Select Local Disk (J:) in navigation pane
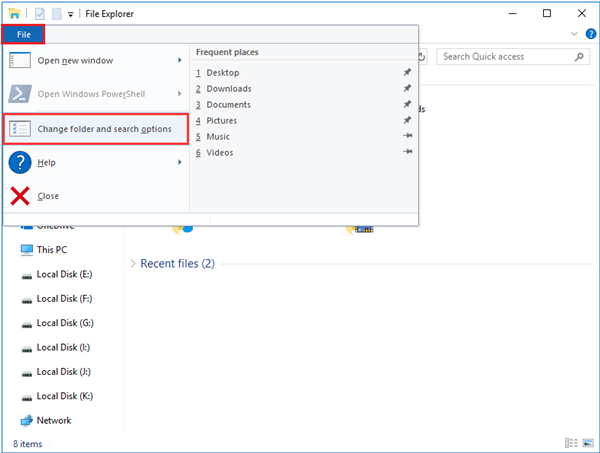This screenshot has height=453, width=600. click(x=64, y=372)
